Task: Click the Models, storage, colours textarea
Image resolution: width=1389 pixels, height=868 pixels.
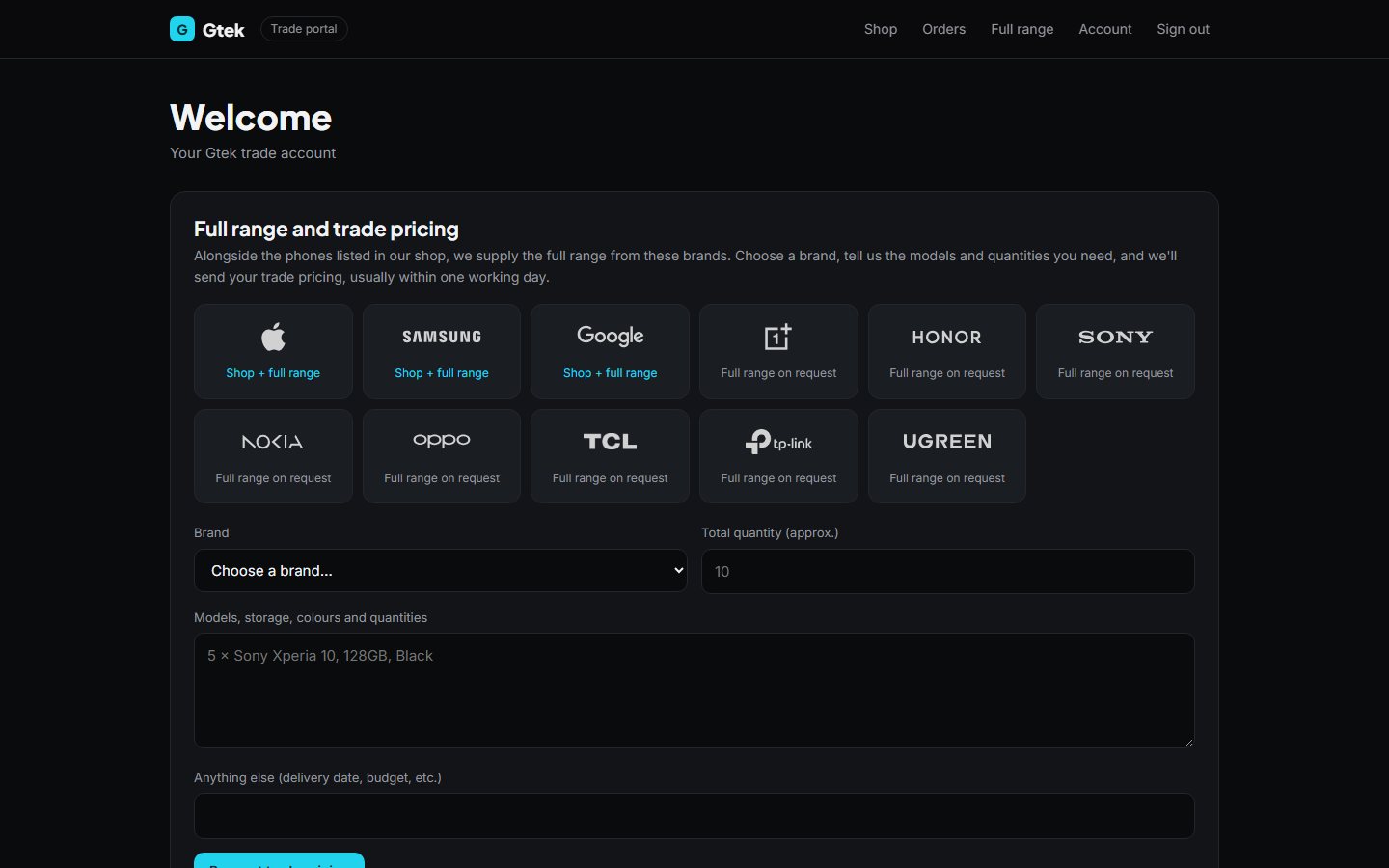Action: (x=694, y=691)
